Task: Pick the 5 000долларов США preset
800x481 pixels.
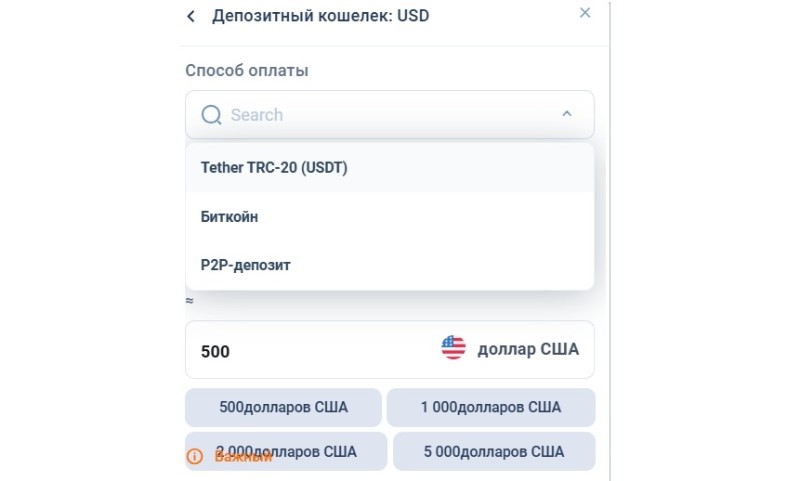Action: pos(494,451)
